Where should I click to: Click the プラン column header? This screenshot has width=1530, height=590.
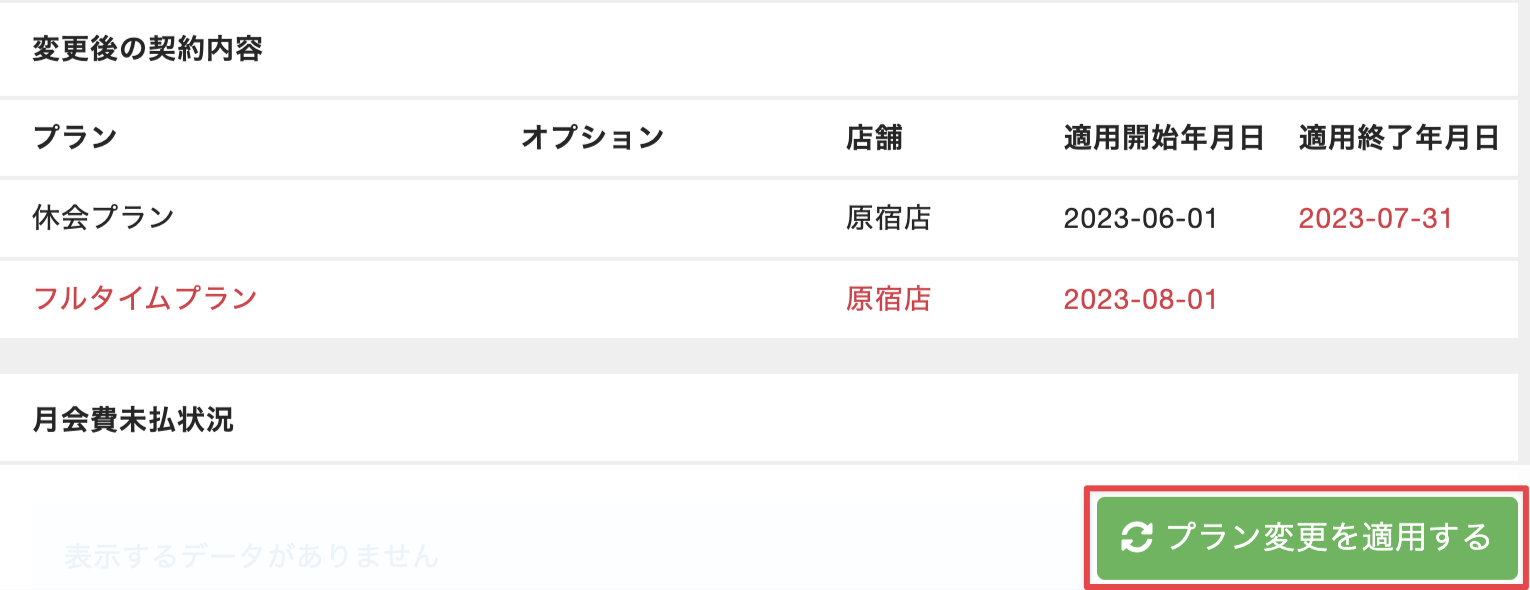pos(75,138)
